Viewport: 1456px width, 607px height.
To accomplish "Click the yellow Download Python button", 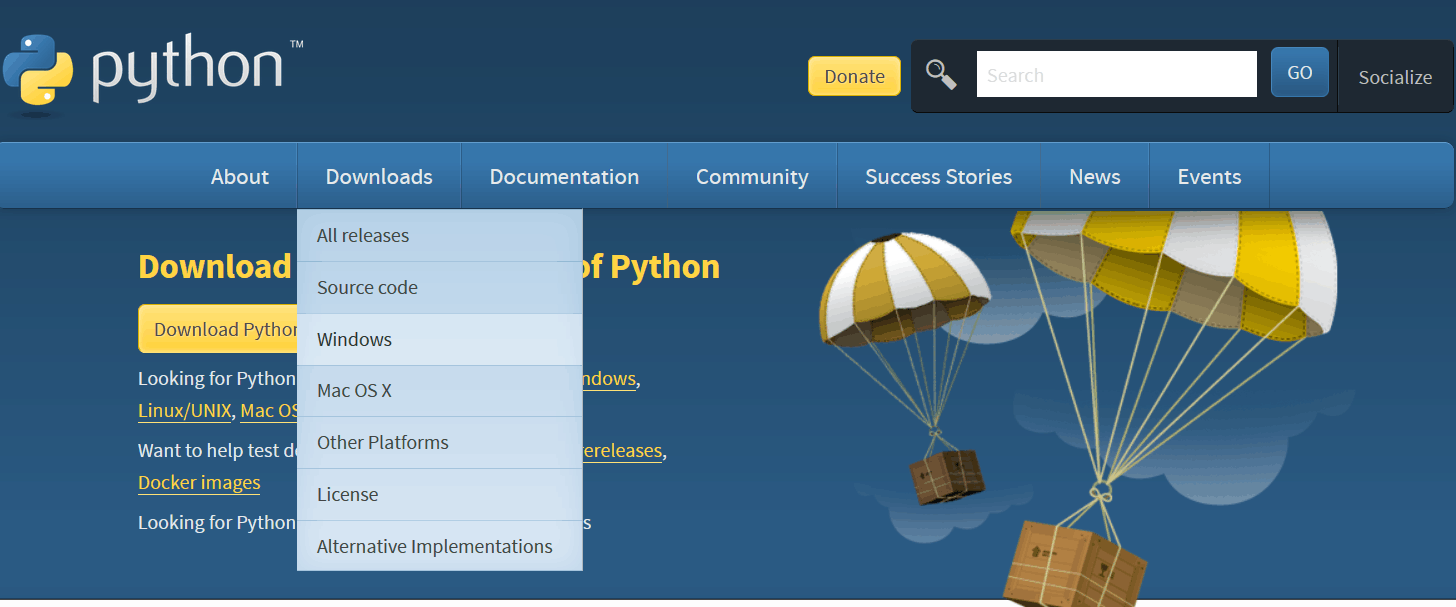I will tap(218, 329).
